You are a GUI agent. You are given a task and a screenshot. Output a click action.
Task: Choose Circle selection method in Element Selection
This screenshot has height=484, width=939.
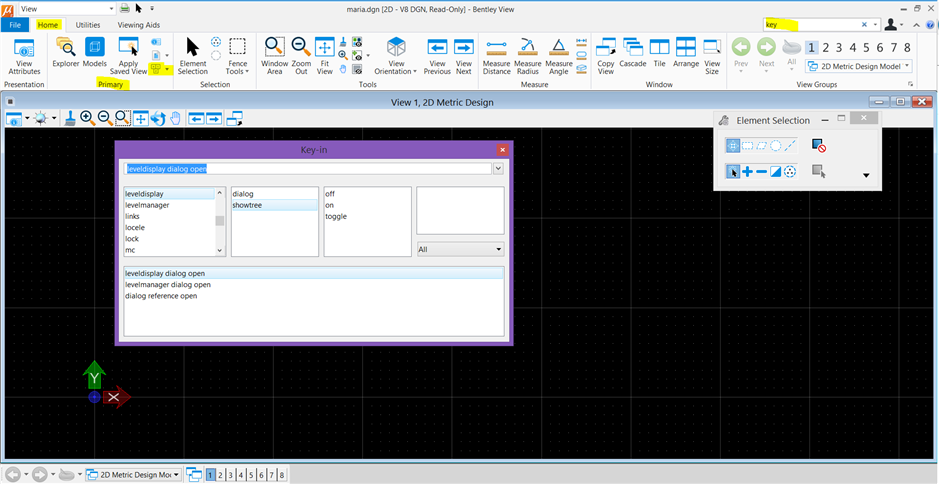776,145
